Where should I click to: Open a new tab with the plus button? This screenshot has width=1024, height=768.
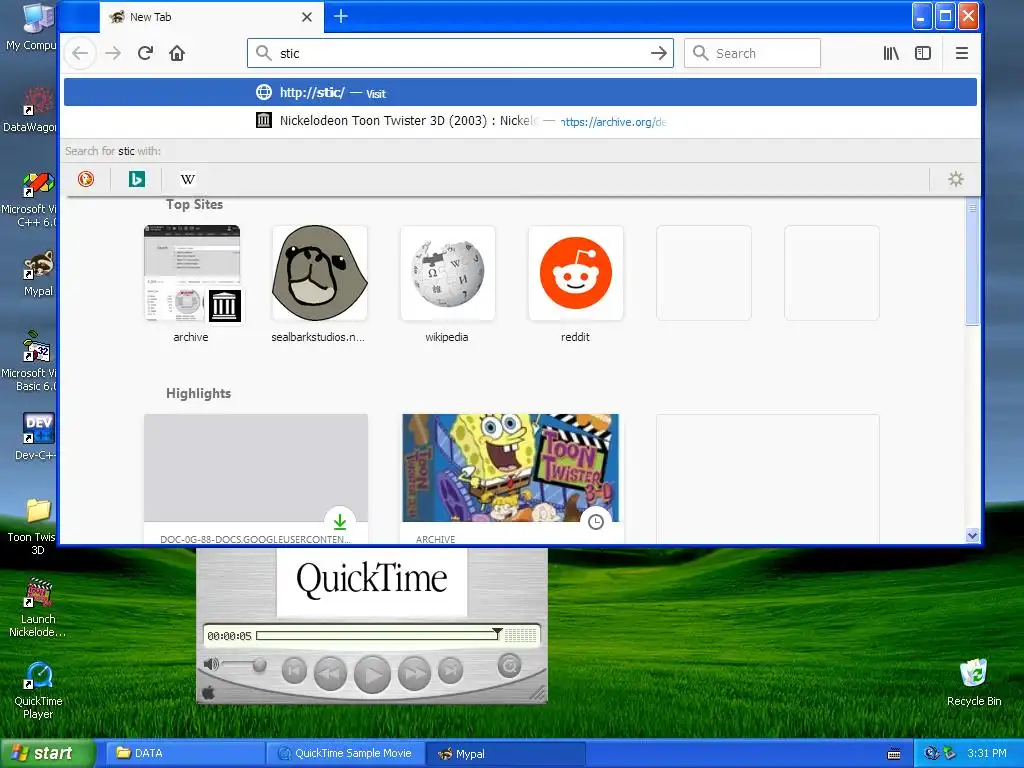[341, 16]
